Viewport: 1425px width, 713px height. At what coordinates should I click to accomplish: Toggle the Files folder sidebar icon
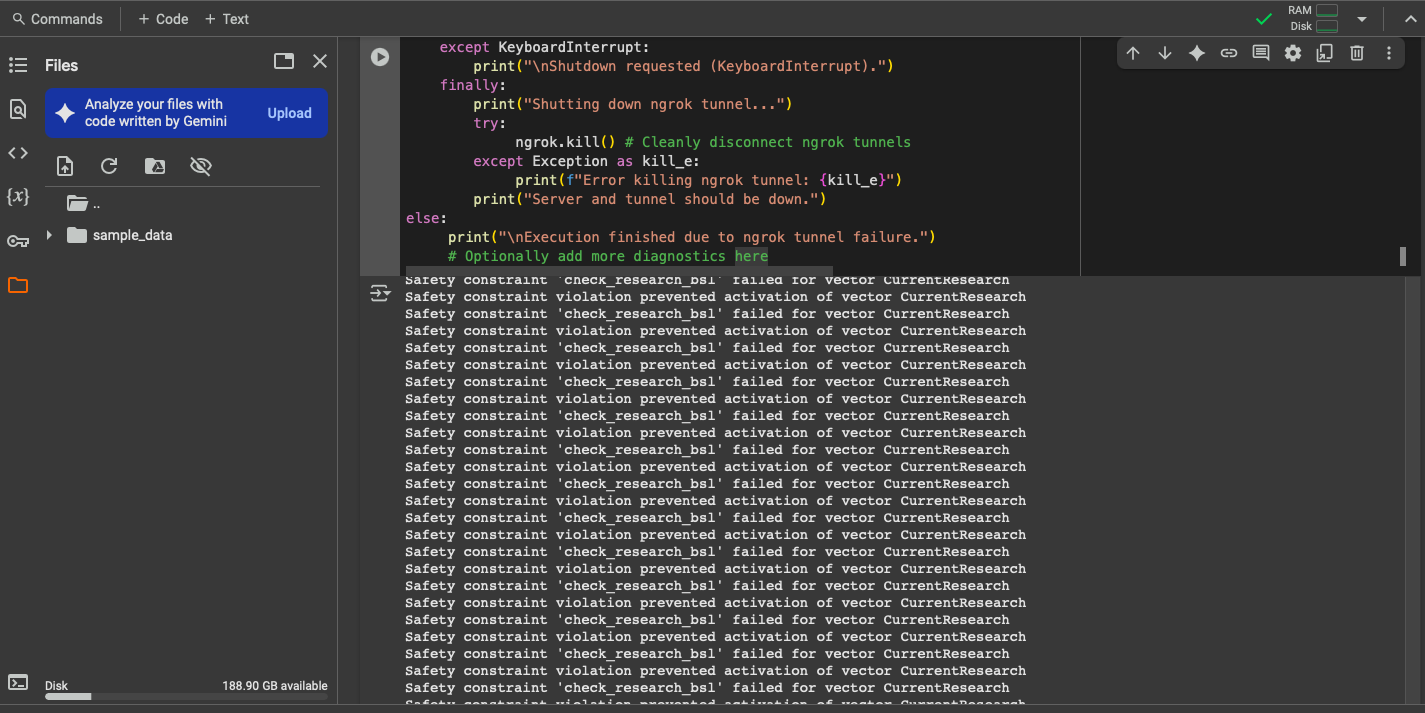(x=18, y=285)
